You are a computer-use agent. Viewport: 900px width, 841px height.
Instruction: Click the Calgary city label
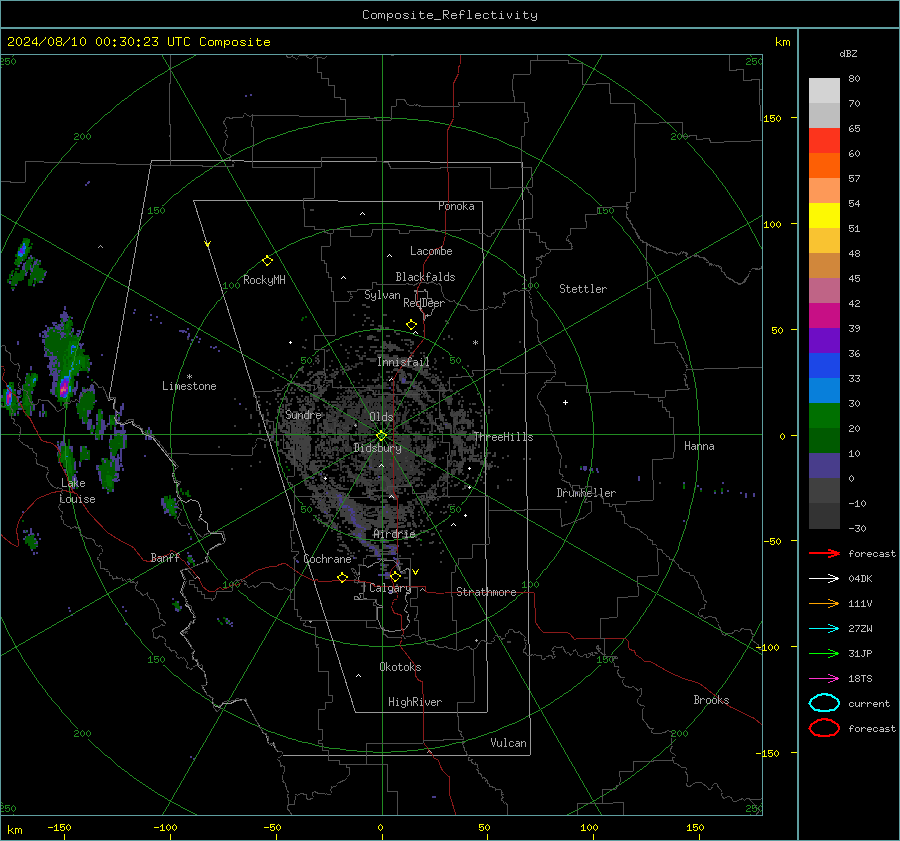(390, 588)
